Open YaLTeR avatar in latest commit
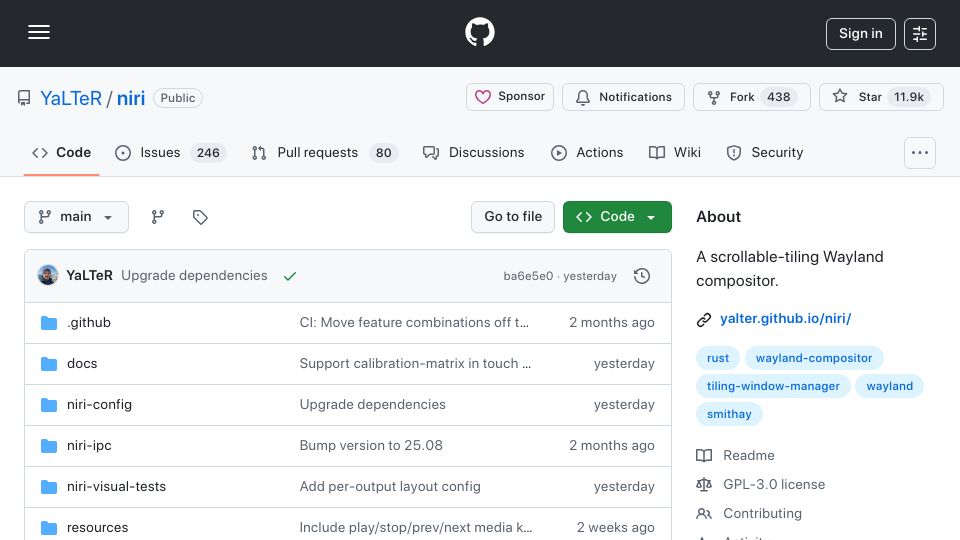This screenshot has width=960, height=540. 48,276
